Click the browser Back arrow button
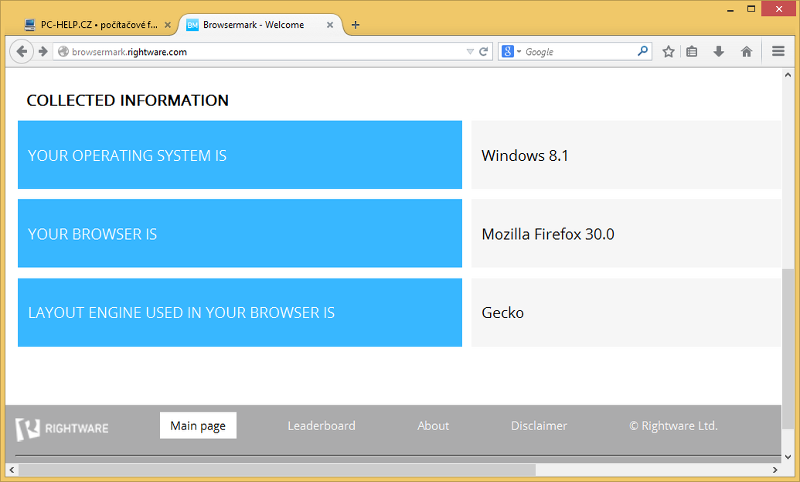The image size is (800, 482). [23, 51]
